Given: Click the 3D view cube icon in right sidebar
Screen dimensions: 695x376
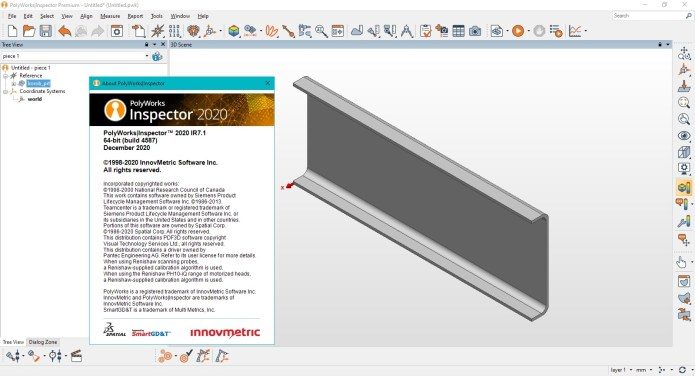Looking at the screenshot, I should (x=684, y=152).
